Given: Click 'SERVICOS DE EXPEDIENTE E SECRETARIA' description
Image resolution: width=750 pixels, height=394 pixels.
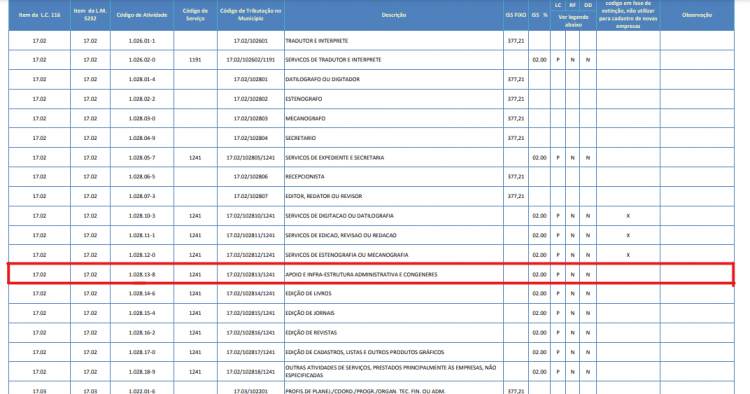Looking at the screenshot, I should [x=335, y=158].
